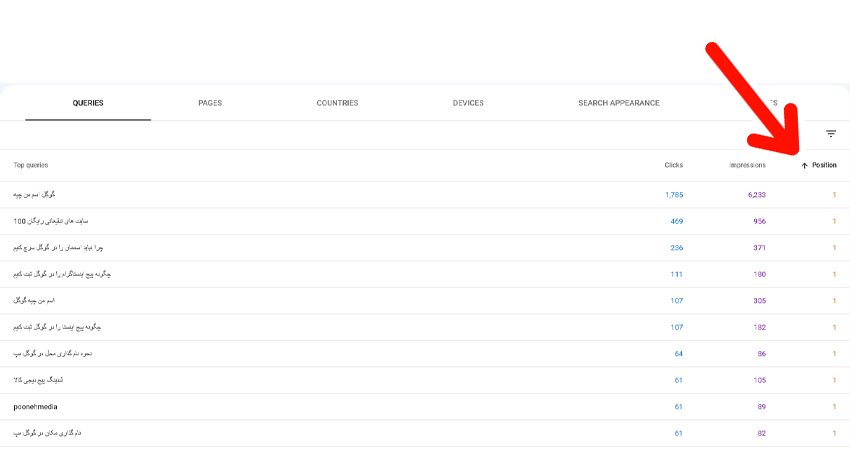Image resolution: width=850 pixels, height=450 pixels.
Task: Select the DEVICES tab
Action: click(468, 103)
